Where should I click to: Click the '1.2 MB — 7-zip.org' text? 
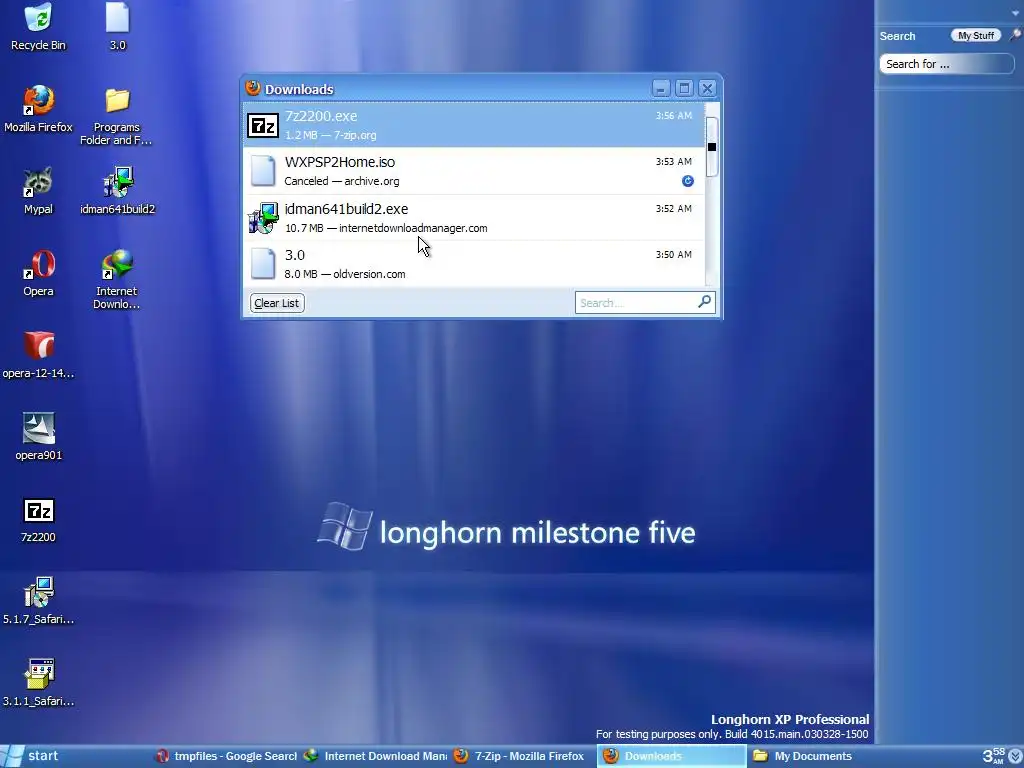[330, 135]
